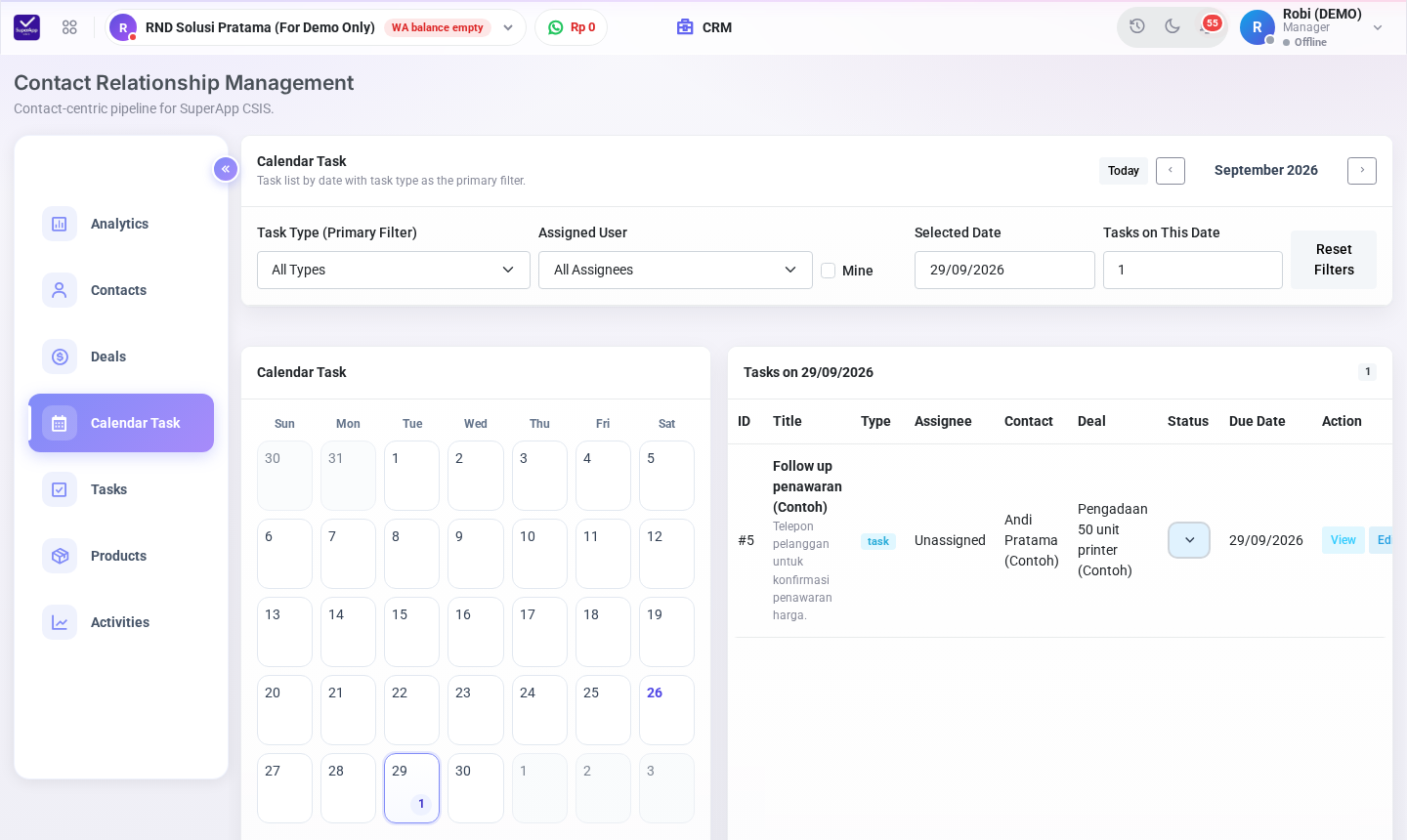
Task: Select calendar day 15
Action: click(x=412, y=632)
